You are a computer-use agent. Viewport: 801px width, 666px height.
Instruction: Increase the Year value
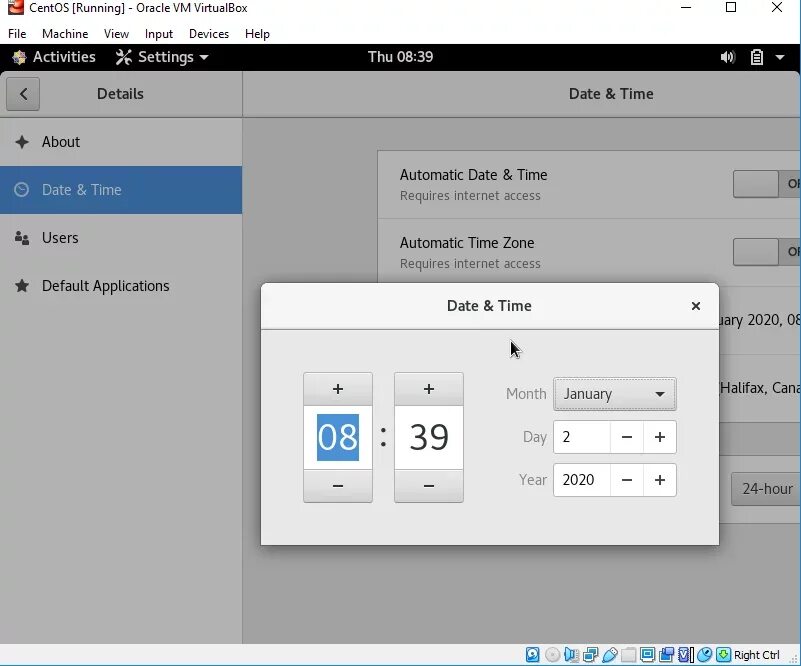659,480
